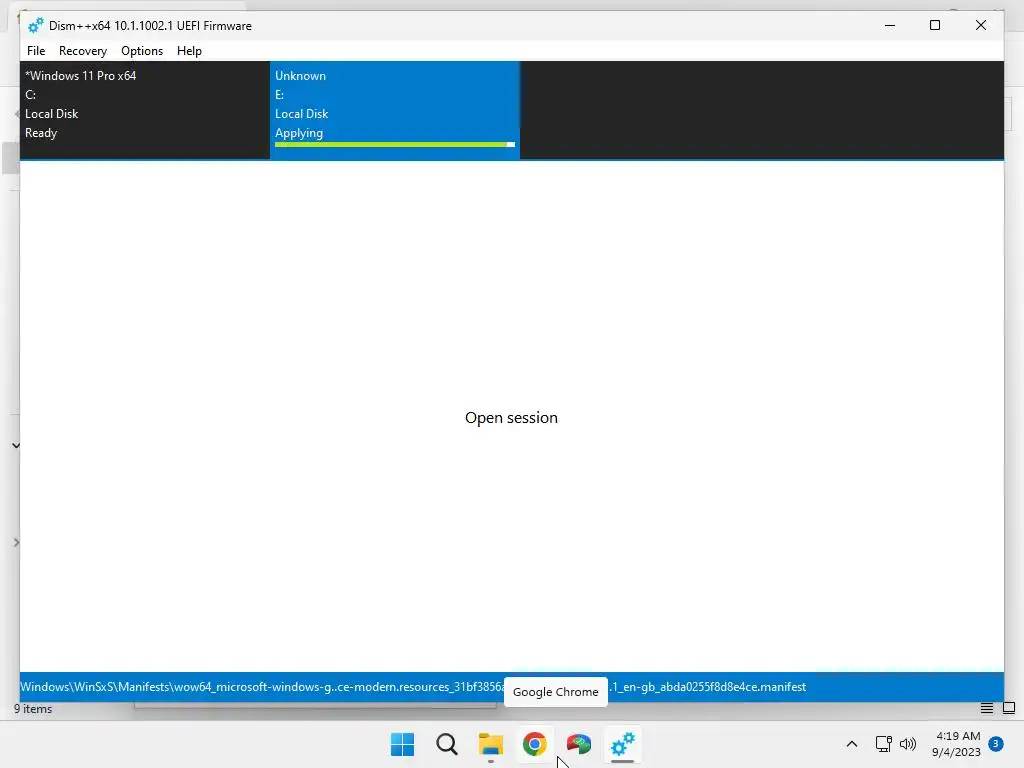Open notification center badge

[x=996, y=743]
